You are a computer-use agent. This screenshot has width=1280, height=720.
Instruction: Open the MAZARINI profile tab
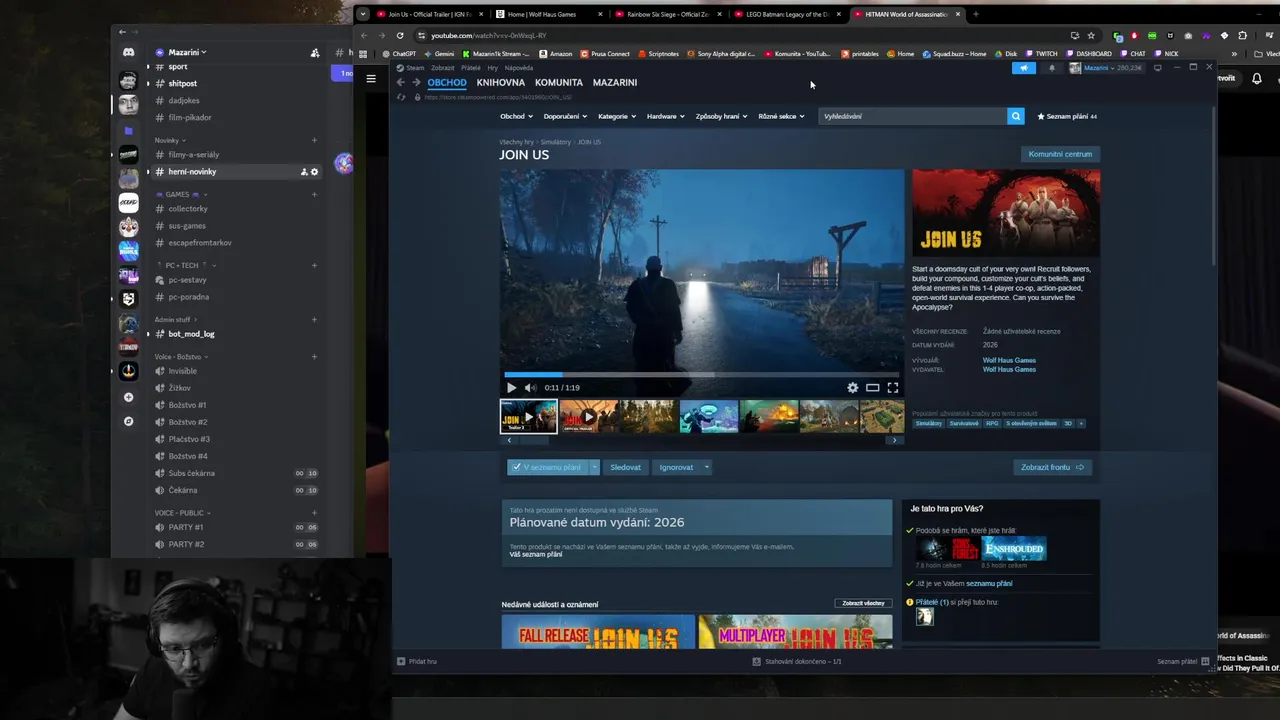pos(615,82)
